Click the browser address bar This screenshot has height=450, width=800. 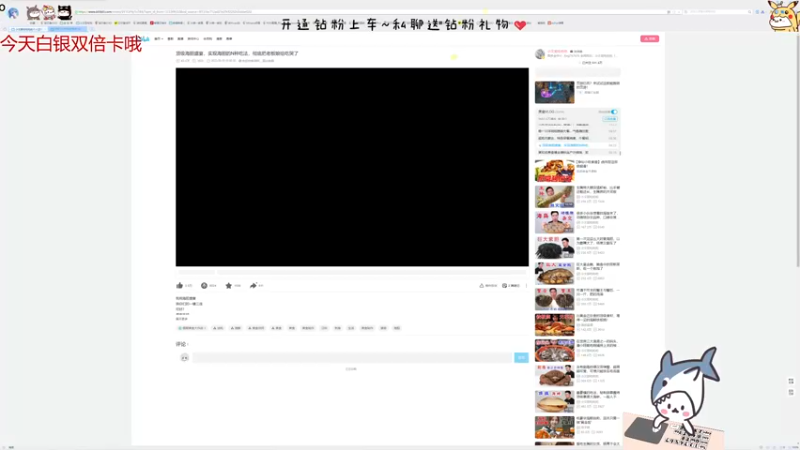pos(370,12)
